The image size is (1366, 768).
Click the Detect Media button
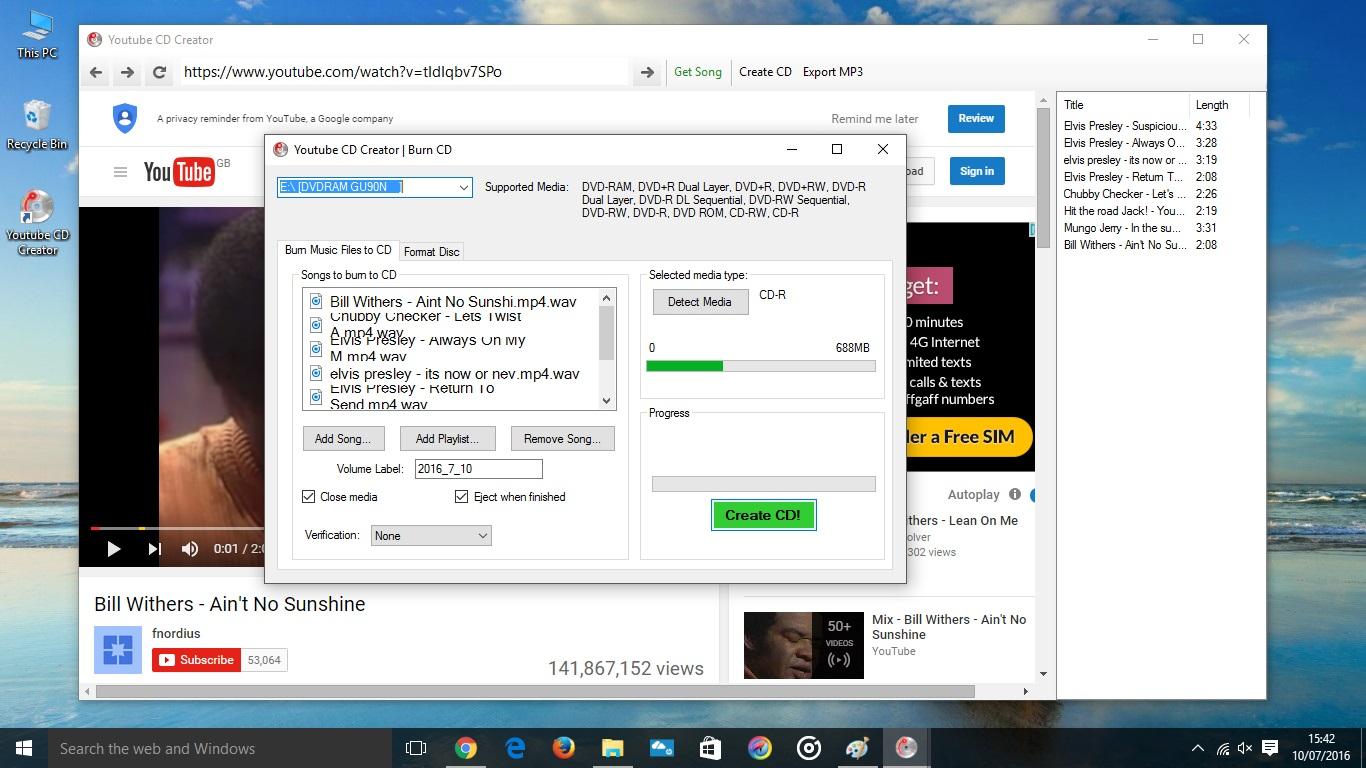click(x=700, y=302)
